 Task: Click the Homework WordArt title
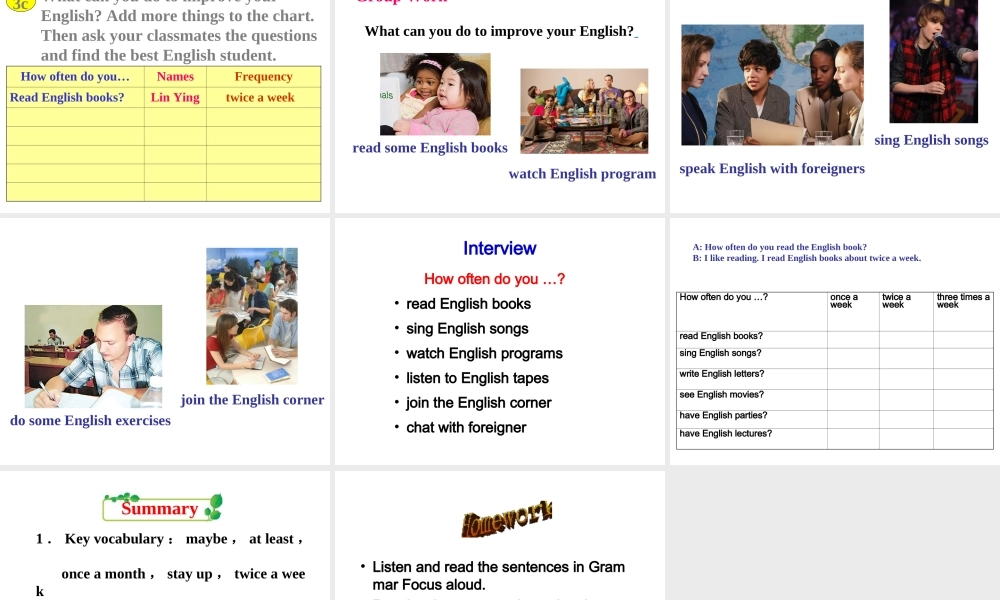click(507, 518)
